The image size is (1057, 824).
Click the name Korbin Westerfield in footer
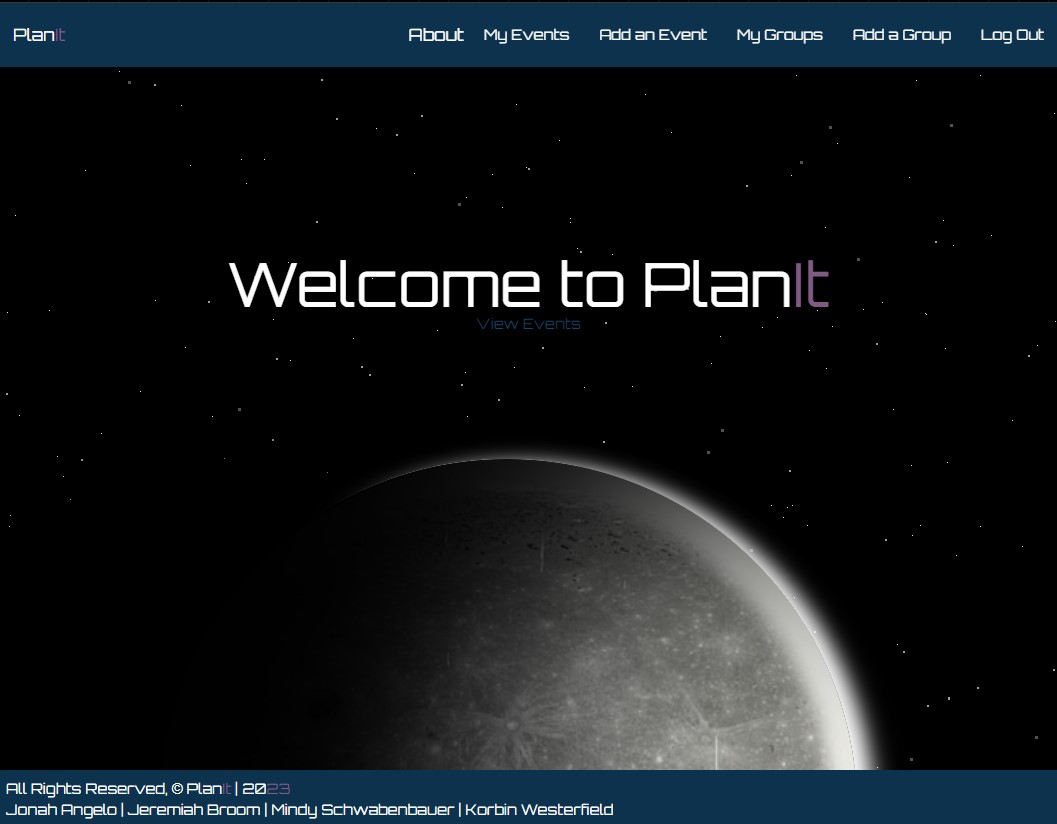(x=539, y=809)
